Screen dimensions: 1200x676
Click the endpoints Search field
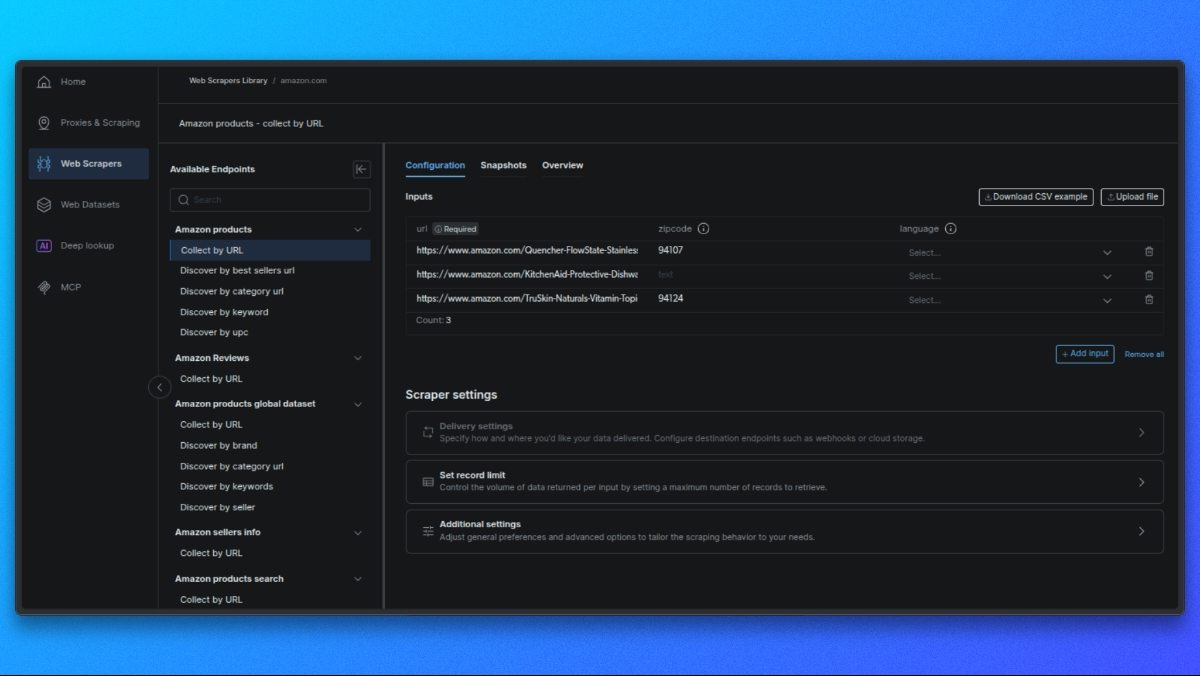pos(270,200)
